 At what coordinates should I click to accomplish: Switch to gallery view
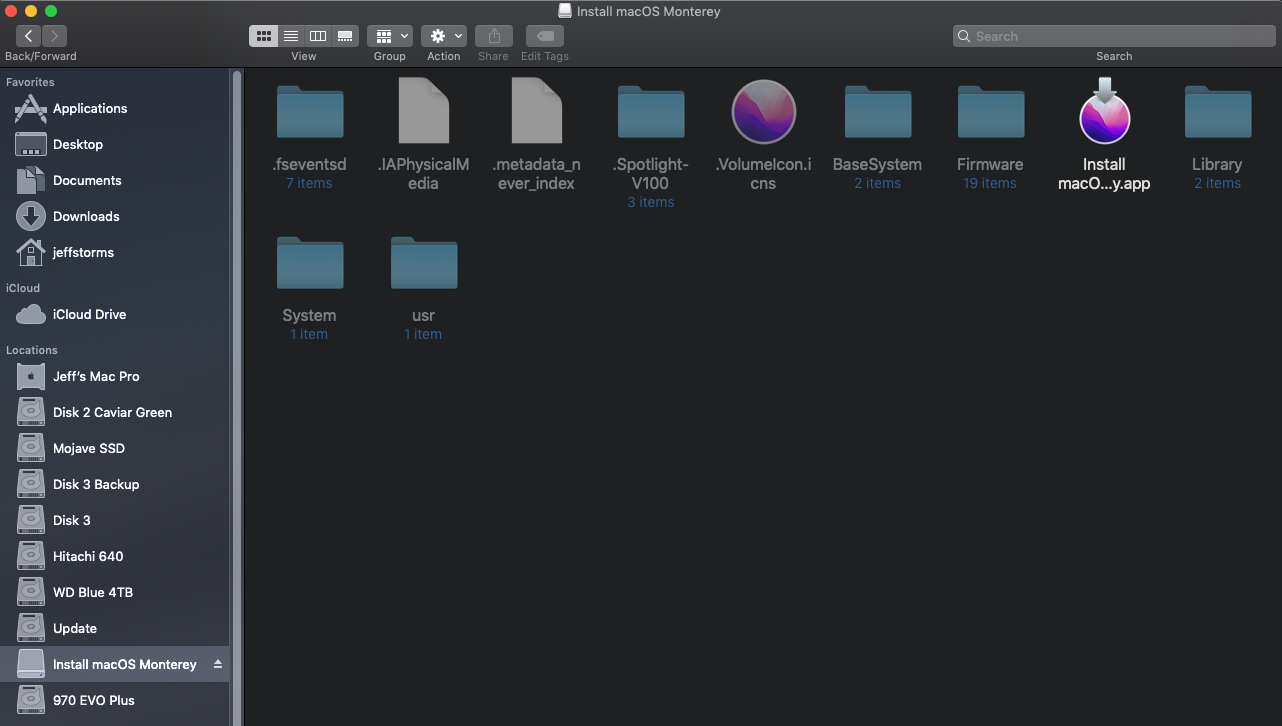pos(345,36)
